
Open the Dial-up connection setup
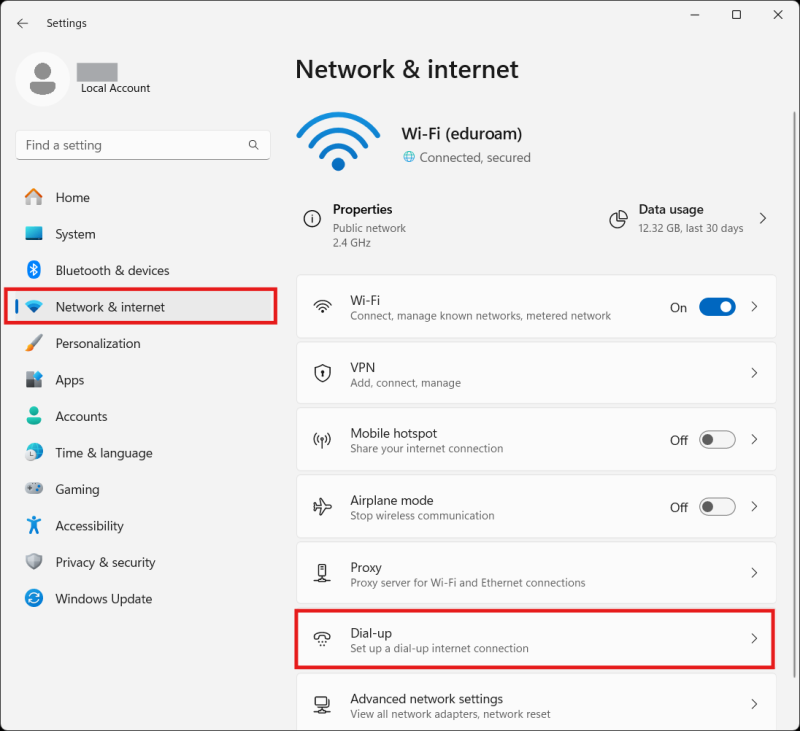click(535, 639)
